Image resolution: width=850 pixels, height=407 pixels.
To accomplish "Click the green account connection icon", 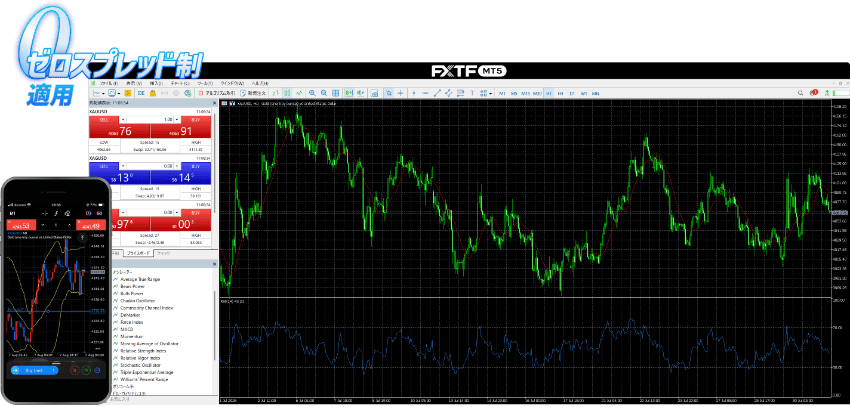I will [827, 93].
